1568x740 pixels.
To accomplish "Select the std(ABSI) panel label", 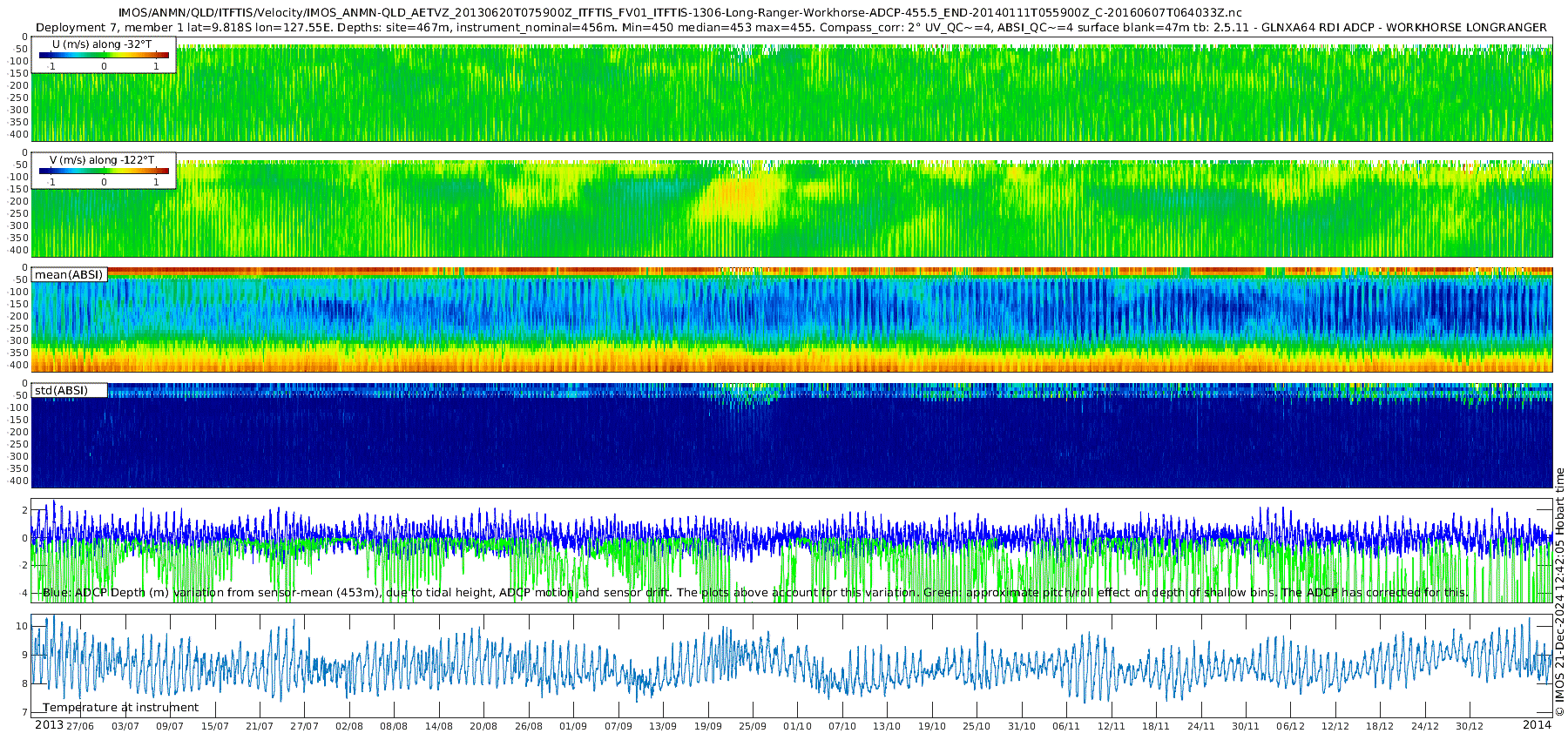I will click(x=61, y=390).
